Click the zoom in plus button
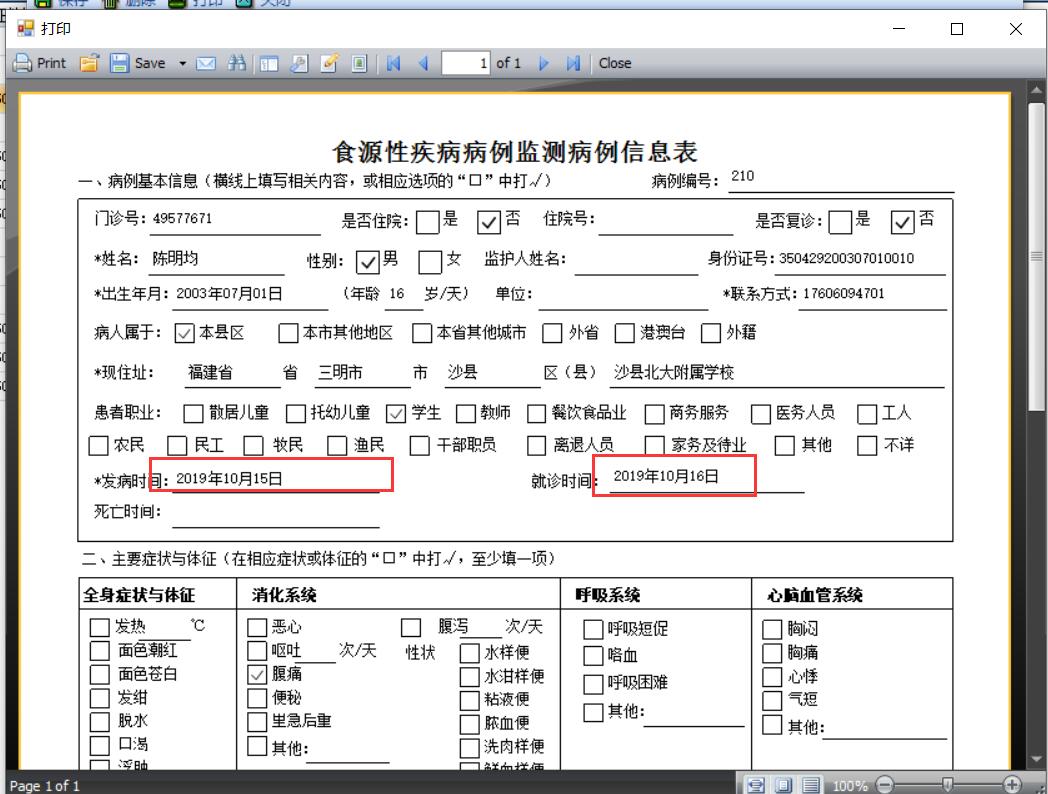 pos(1012,785)
